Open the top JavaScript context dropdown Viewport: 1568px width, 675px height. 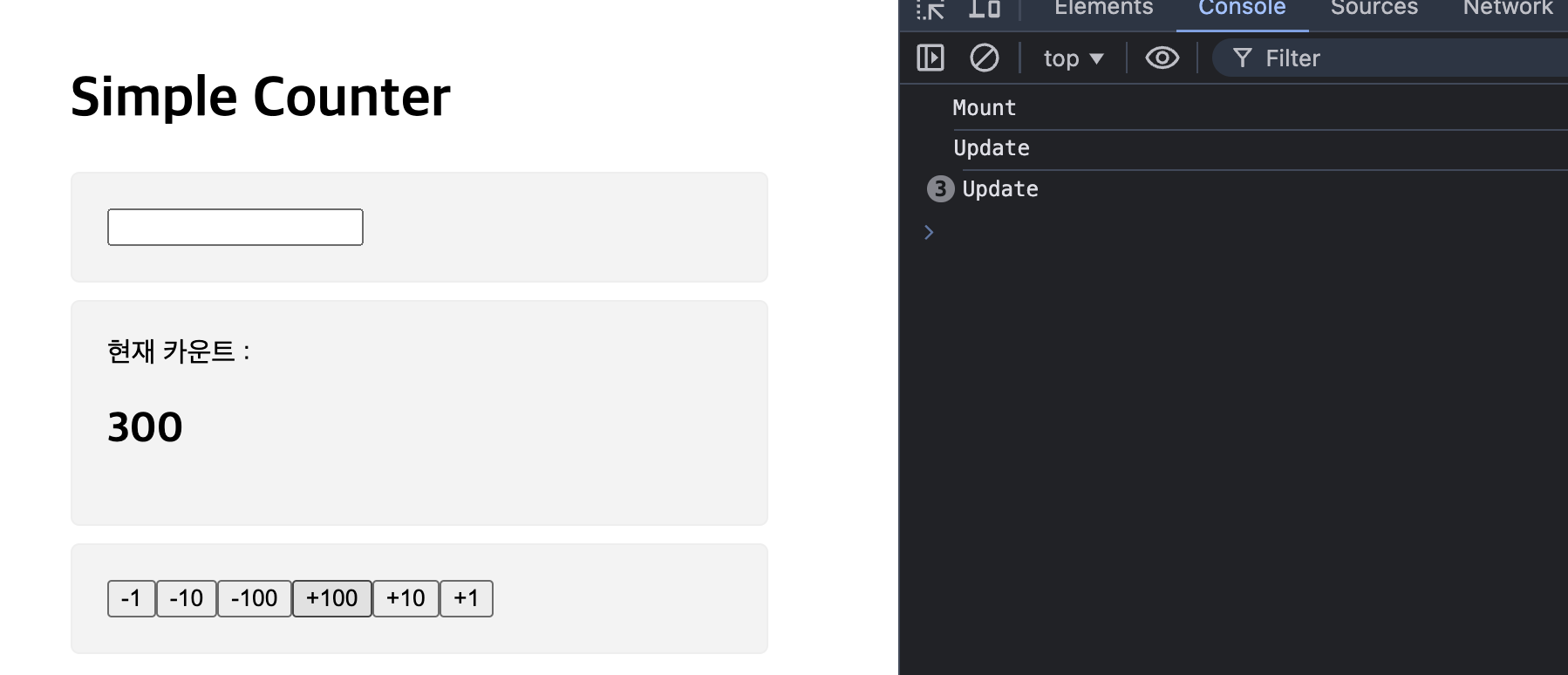point(1074,58)
